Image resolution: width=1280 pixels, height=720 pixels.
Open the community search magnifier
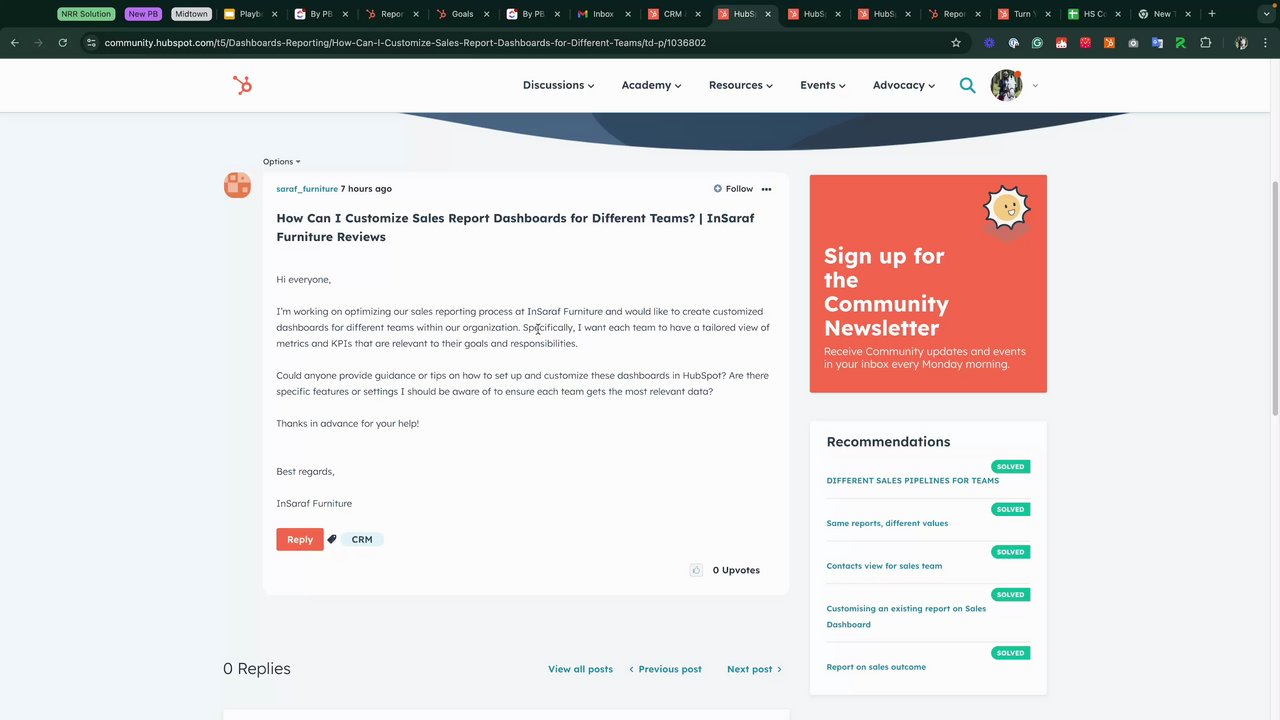(x=967, y=85)
